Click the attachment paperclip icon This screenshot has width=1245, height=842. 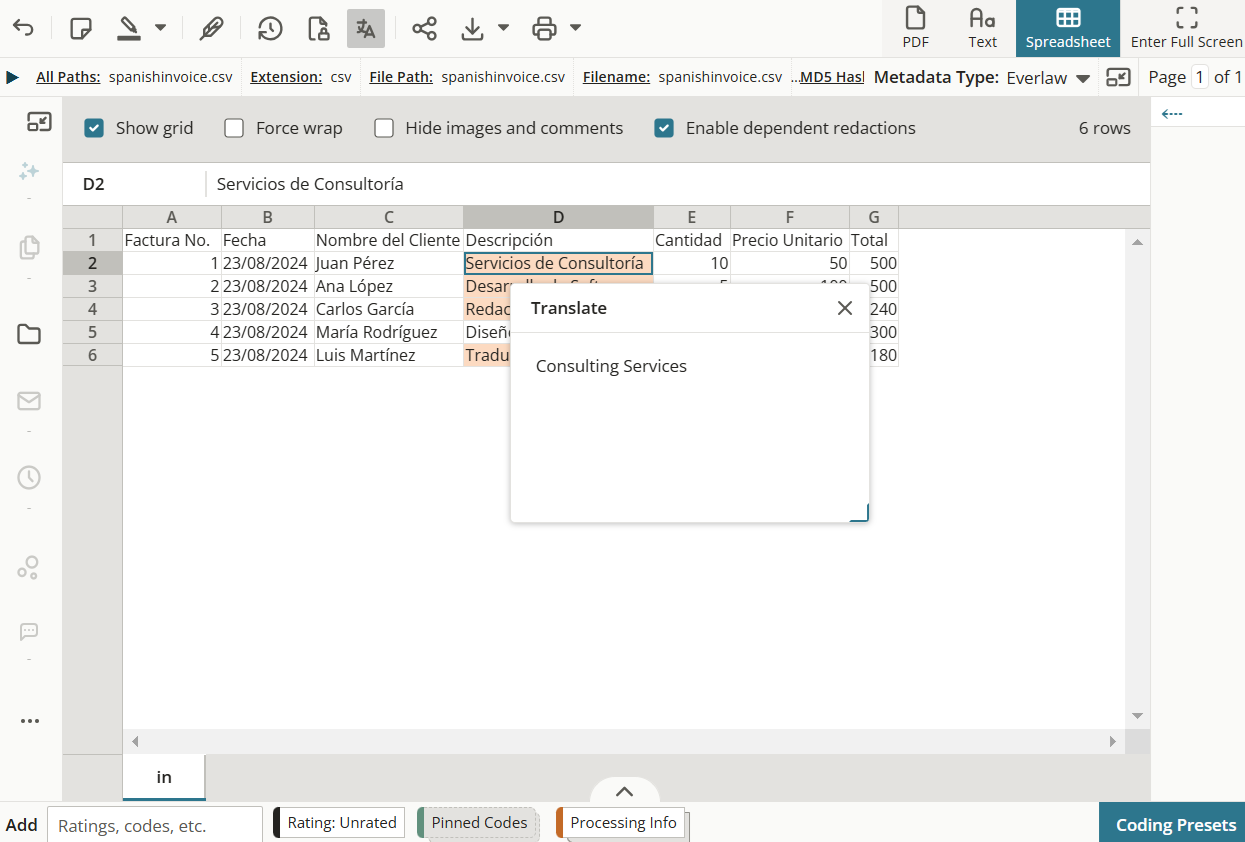[211, 29]
